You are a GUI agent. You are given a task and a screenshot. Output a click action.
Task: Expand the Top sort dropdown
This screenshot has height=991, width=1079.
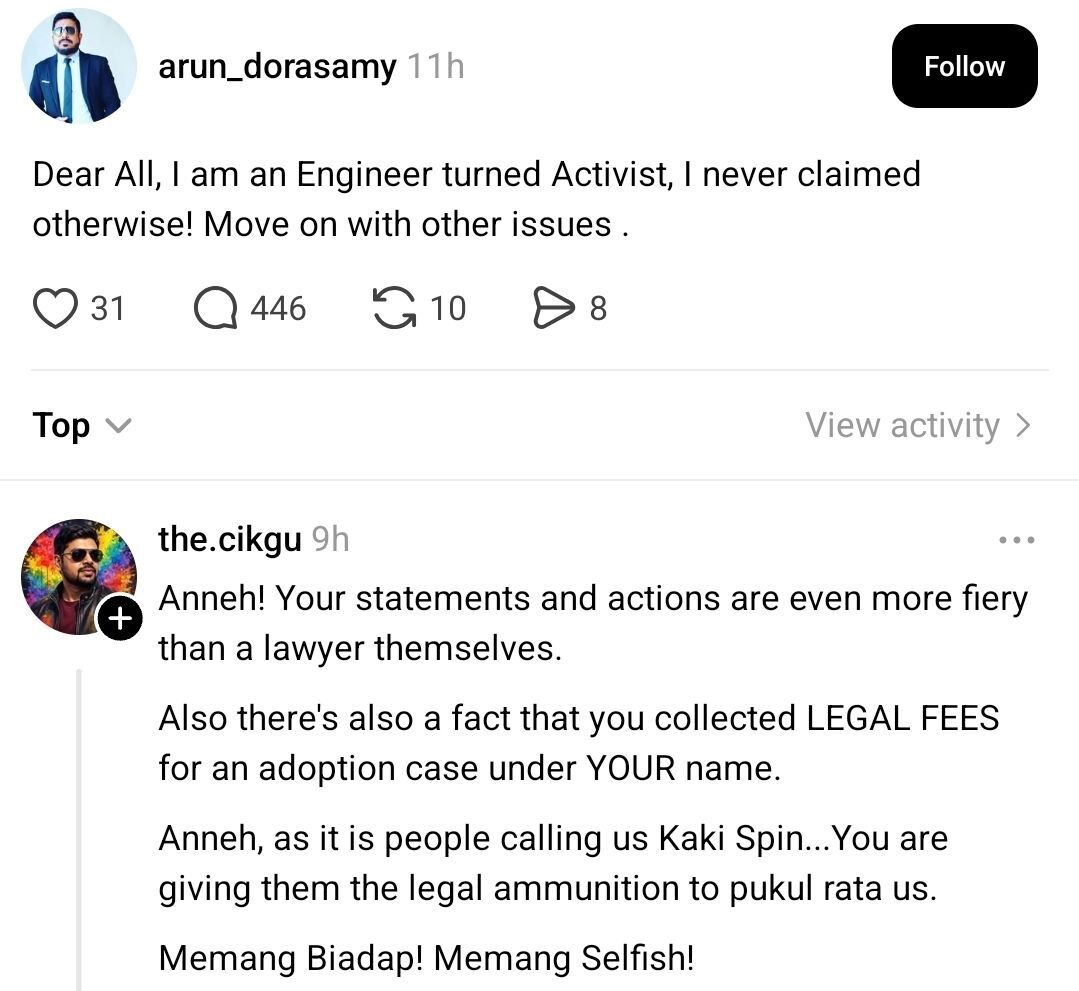point(81,426)
